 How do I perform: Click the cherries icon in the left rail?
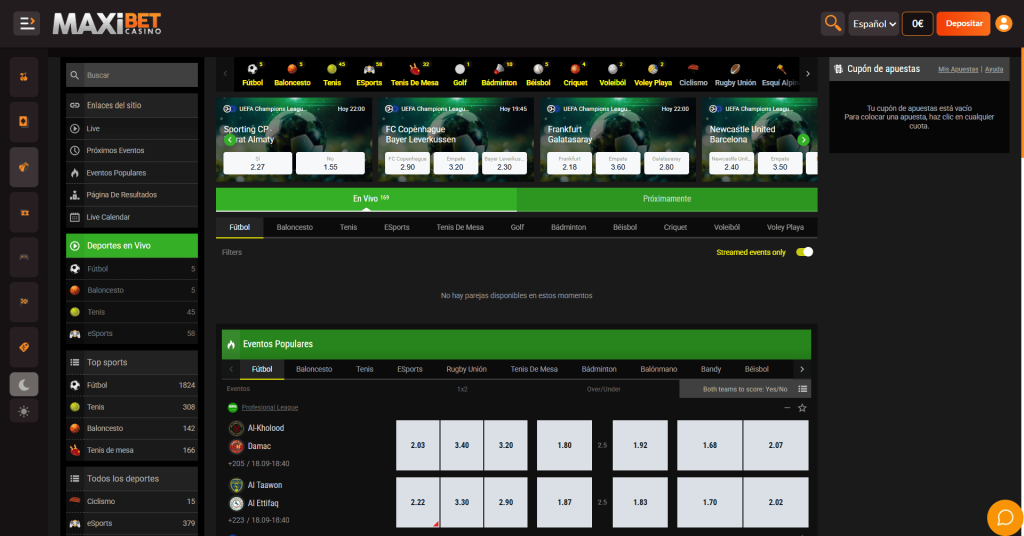point(24,77)
